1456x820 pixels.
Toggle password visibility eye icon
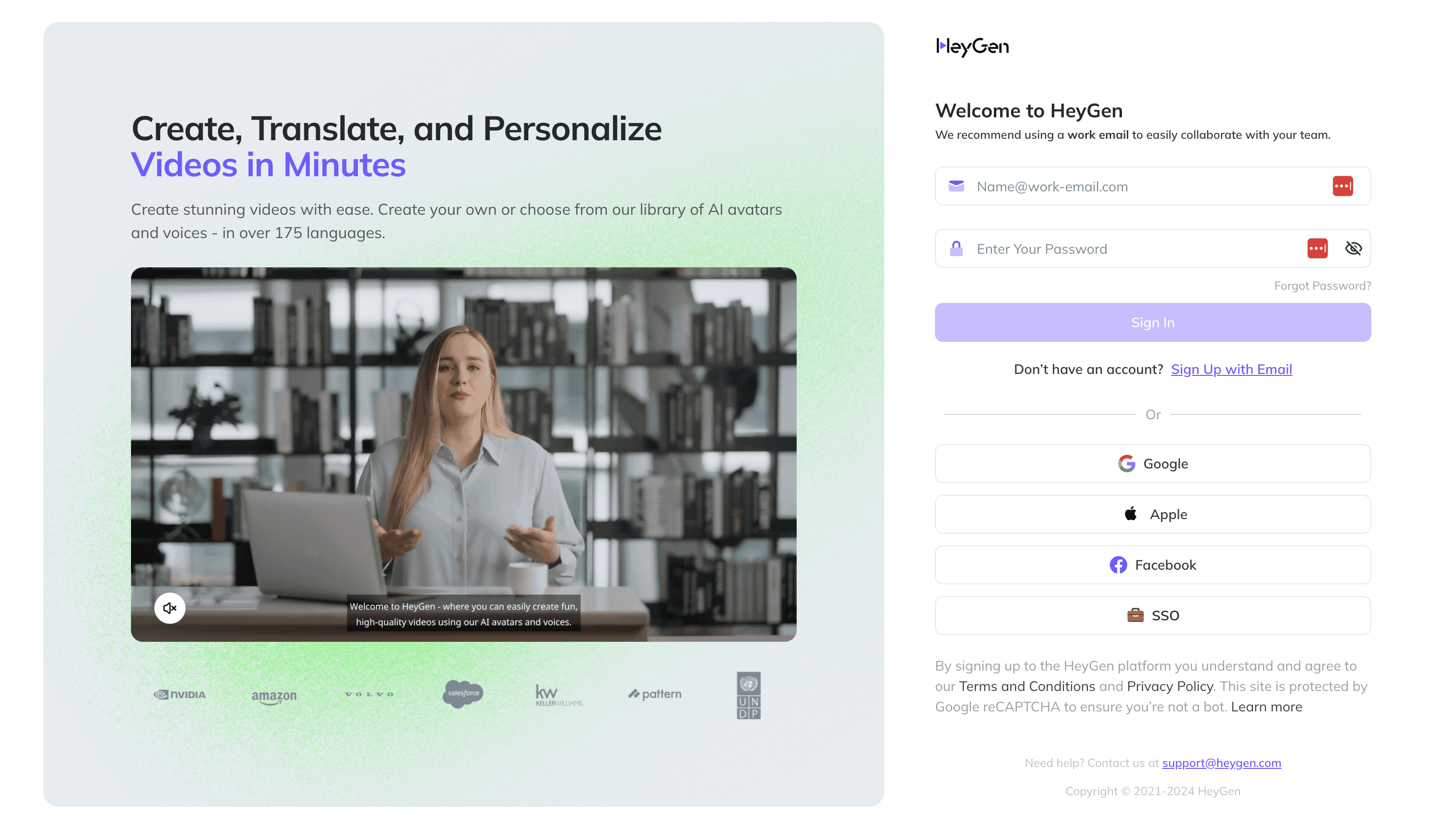[1352, 248]
